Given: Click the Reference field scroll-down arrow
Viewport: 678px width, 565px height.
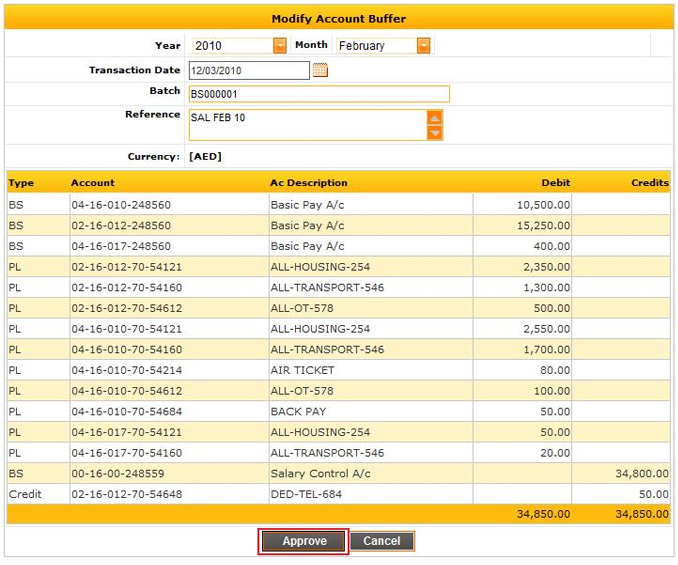Looking at the screenshot, I should 435,133.
